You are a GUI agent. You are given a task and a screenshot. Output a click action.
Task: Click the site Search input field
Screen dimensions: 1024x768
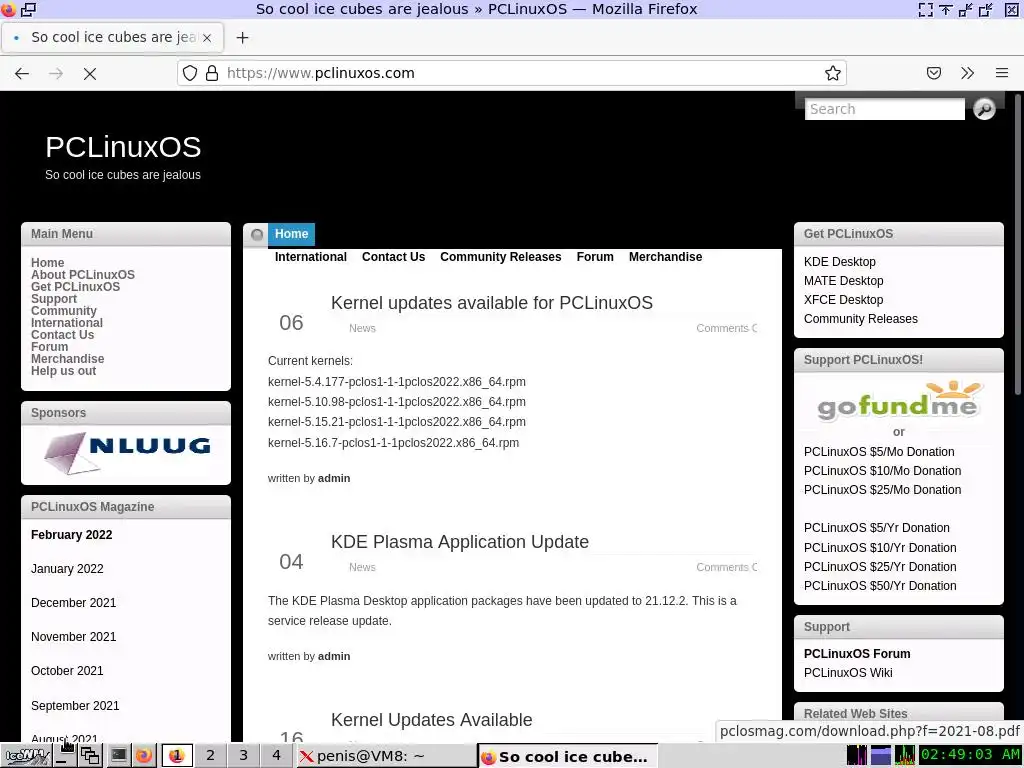884,109
